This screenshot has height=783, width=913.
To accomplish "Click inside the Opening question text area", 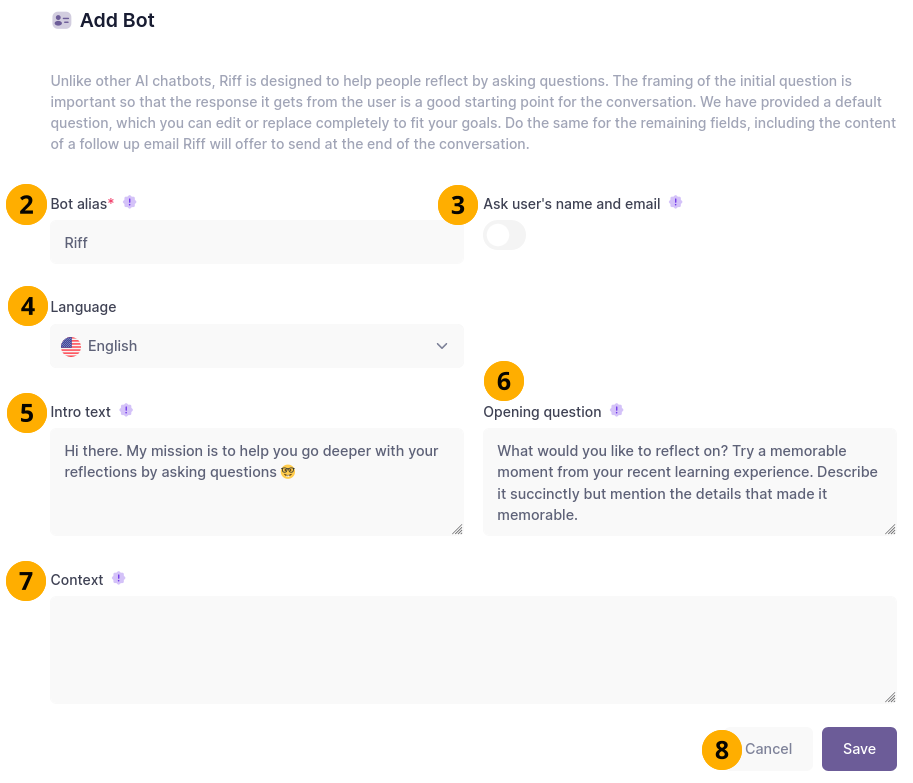I will point(688,482).
